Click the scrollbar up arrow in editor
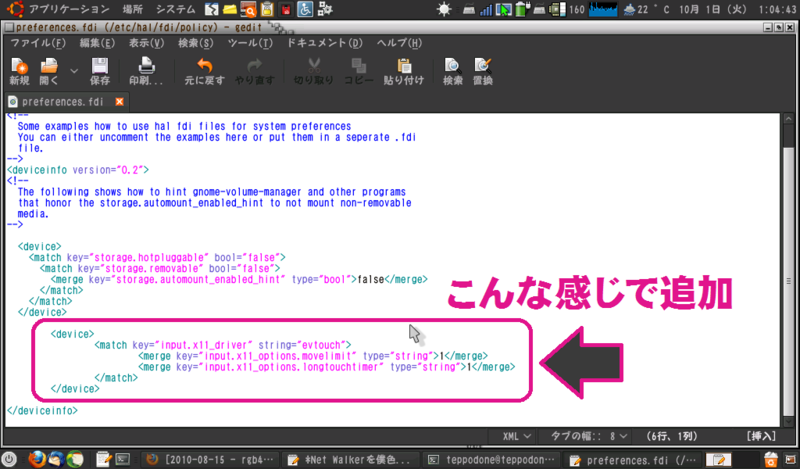The width and height of the screenshot is (800, 469). [788, 118]
